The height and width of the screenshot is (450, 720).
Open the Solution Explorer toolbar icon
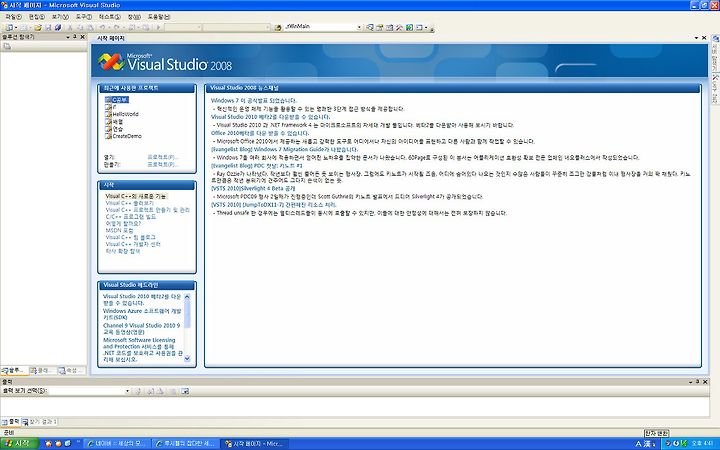tap(370, 28)
